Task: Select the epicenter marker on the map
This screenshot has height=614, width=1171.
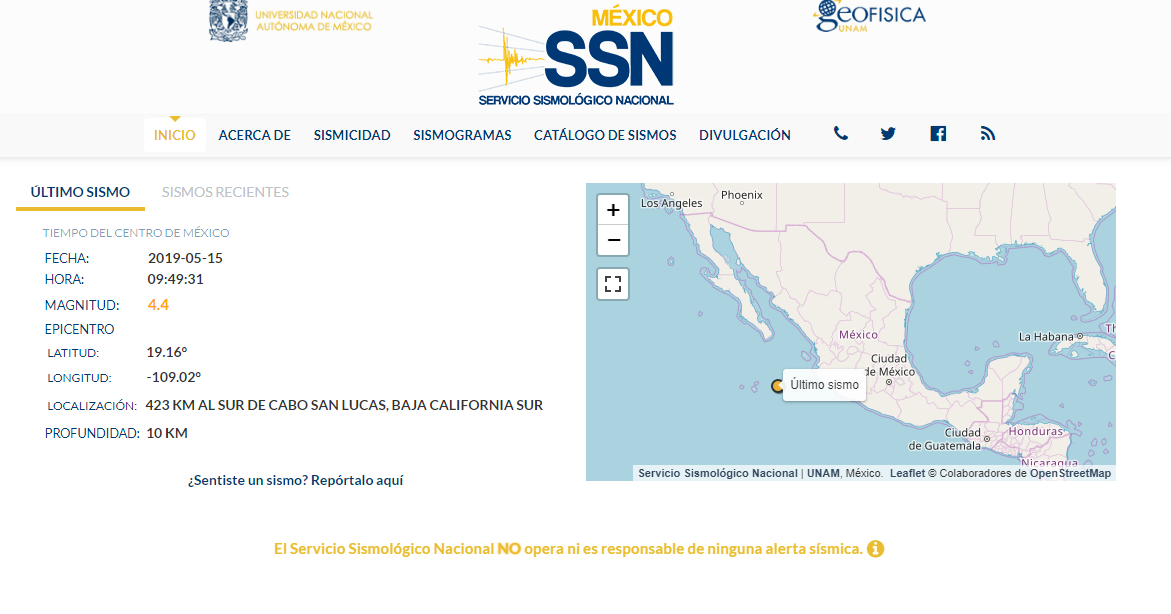Action: pyautogui.click(x=777, y=386)
